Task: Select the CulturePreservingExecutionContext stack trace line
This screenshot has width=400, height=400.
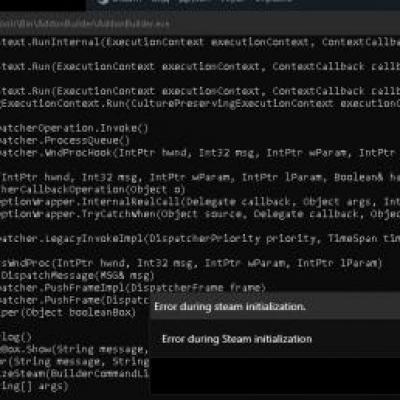Action: (x=200, y=103)
